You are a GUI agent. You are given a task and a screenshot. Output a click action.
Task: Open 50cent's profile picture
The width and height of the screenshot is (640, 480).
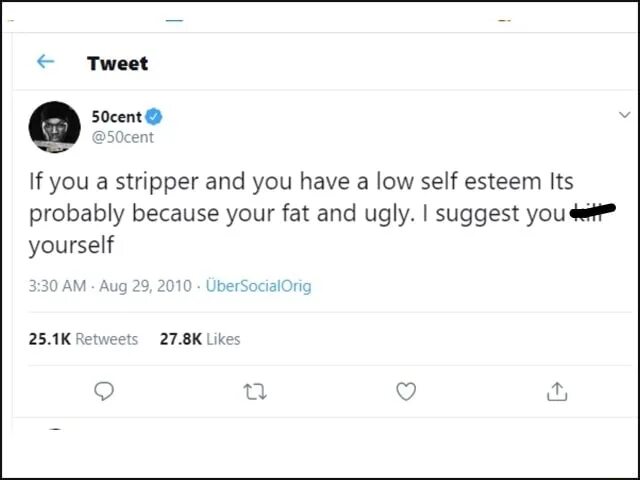(x=54, y=127)
